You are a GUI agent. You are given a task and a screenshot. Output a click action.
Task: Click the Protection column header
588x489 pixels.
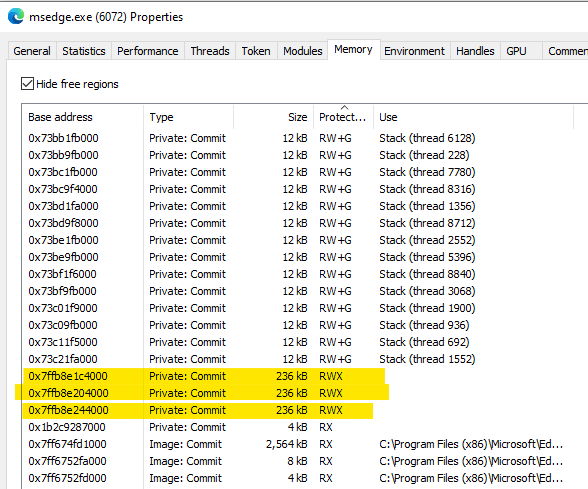(343, 117)
